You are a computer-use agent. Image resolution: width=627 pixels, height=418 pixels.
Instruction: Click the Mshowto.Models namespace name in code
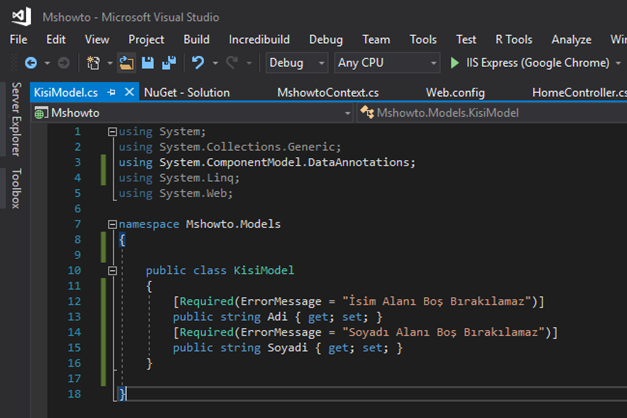click(233, 224)
